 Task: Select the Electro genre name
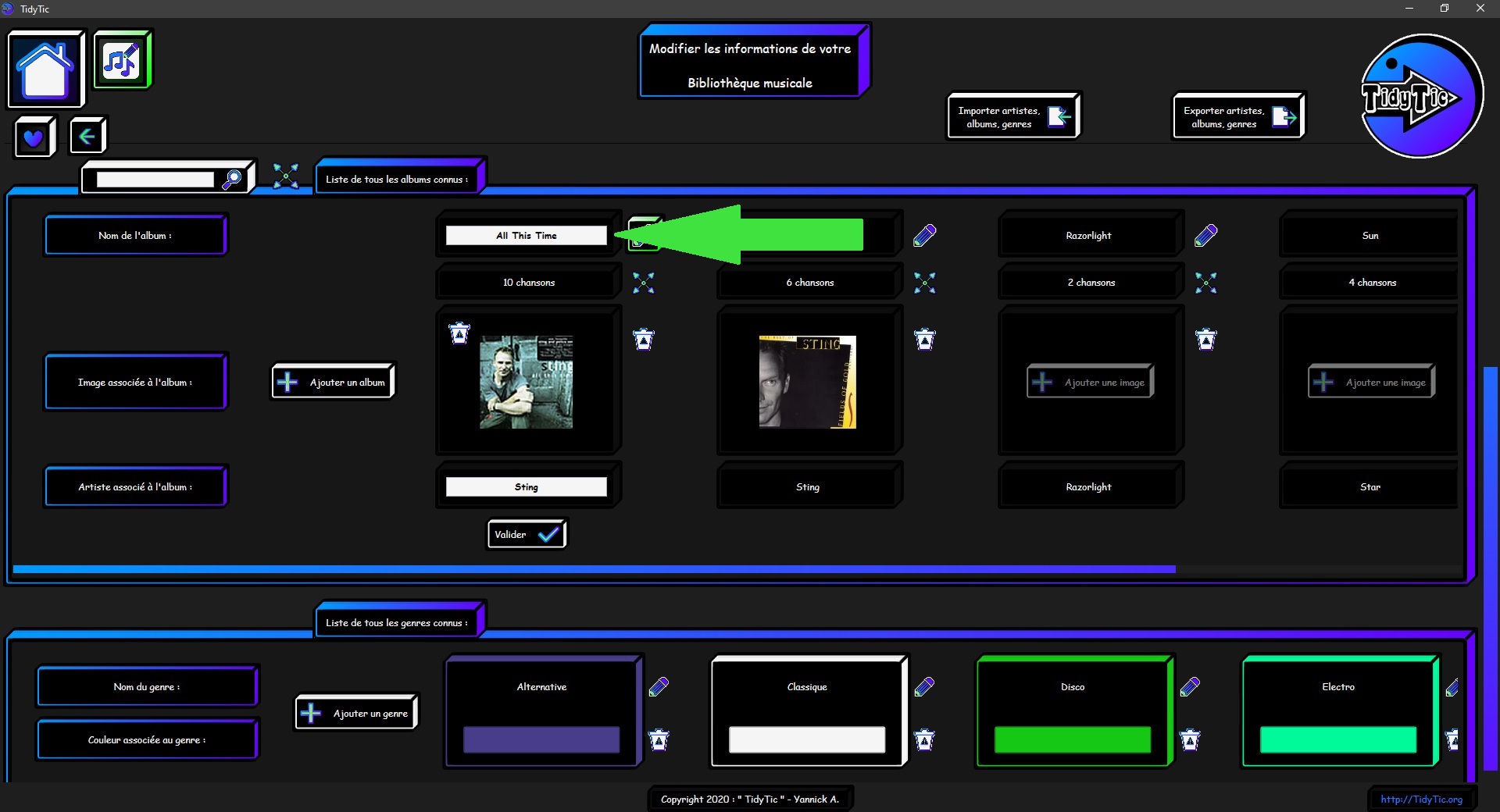(x=1338, y=687)
